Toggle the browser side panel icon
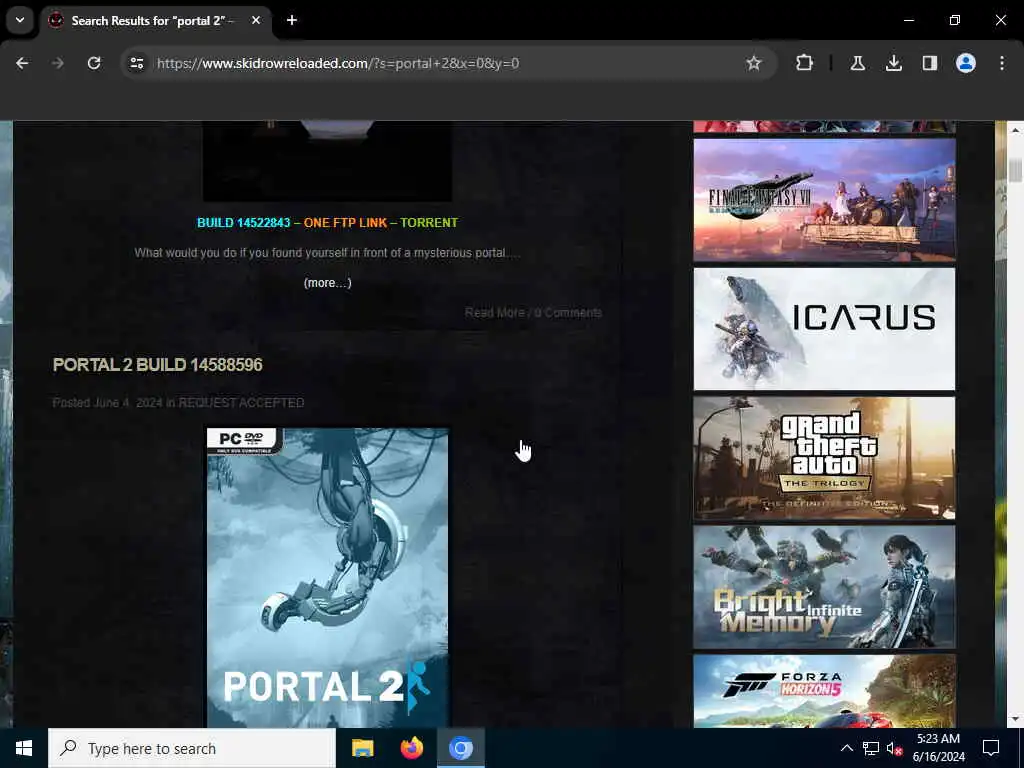1024x768 pixels. click(x=929, y=63)
